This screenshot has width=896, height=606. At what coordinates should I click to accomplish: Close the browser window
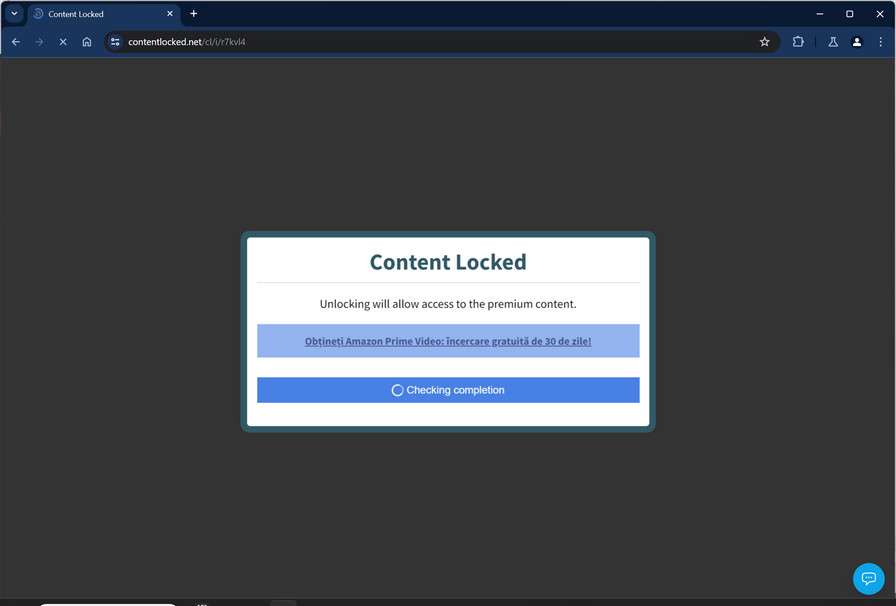[x=880, y=14]
